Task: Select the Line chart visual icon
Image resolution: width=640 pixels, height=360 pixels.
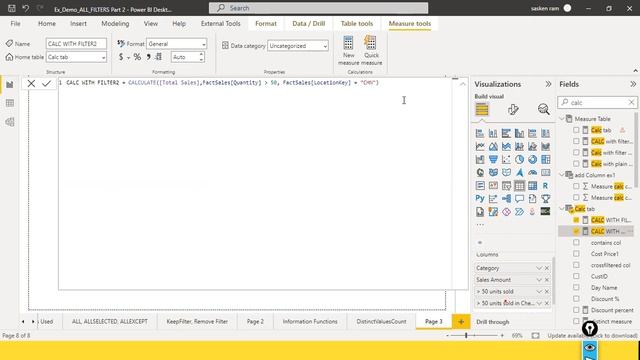Action: (480, 146)
